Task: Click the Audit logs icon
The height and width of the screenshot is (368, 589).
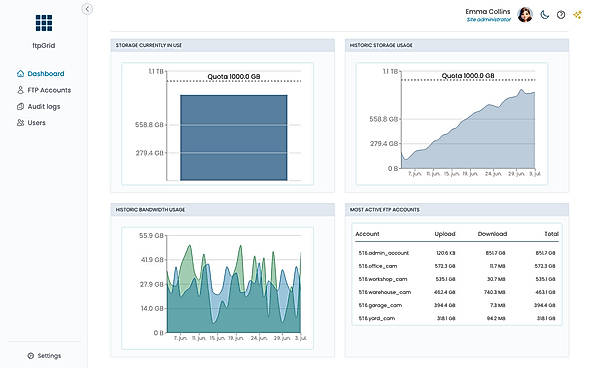Action: 20,107
